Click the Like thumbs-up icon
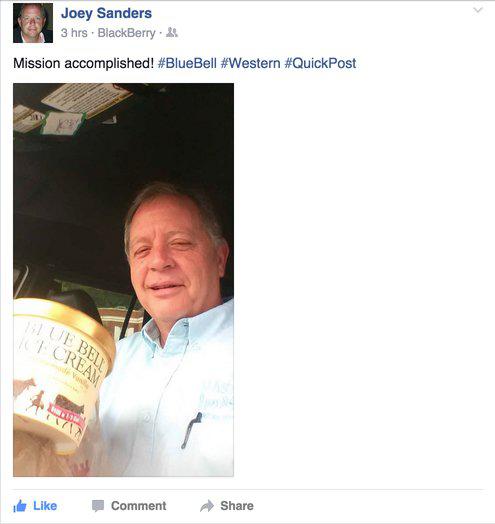The width and height of the screenshot is (495, 524). point(20,506)
